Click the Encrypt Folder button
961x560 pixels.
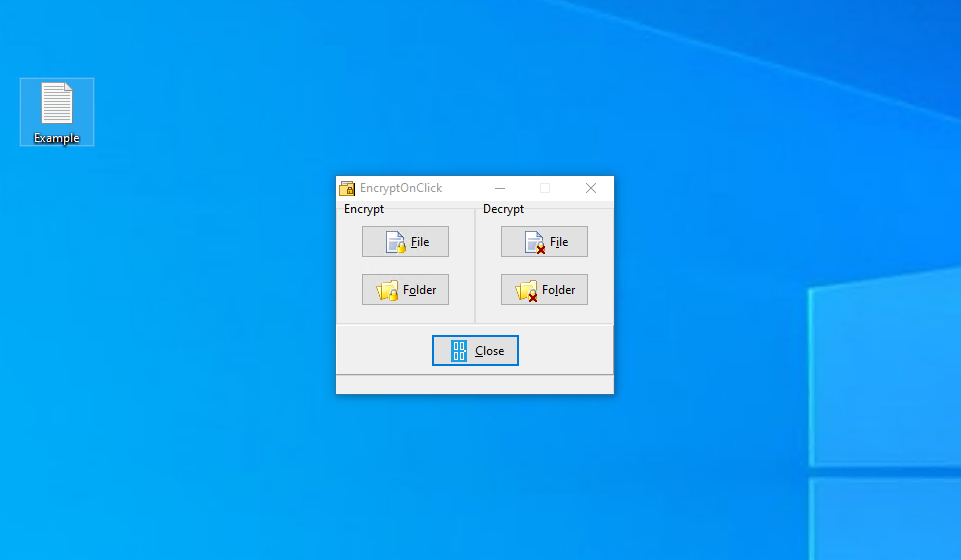(405, 290)
